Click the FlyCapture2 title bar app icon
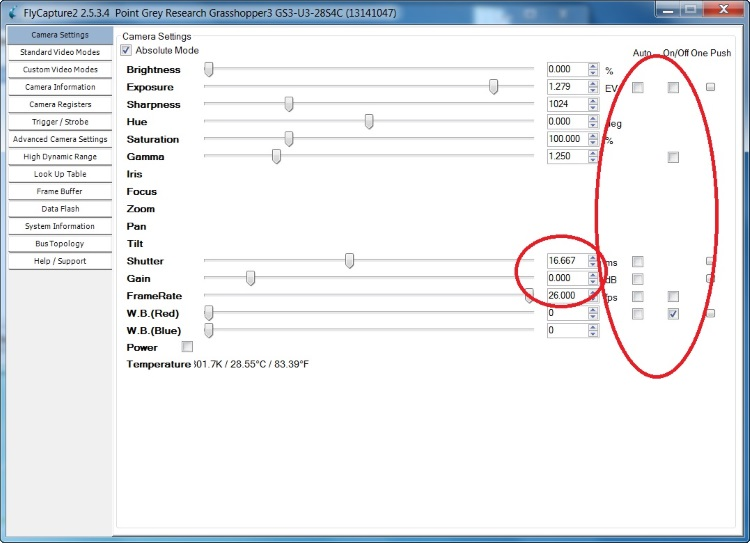750x543 pixels. pyautogui.click(x=12, y=12)
